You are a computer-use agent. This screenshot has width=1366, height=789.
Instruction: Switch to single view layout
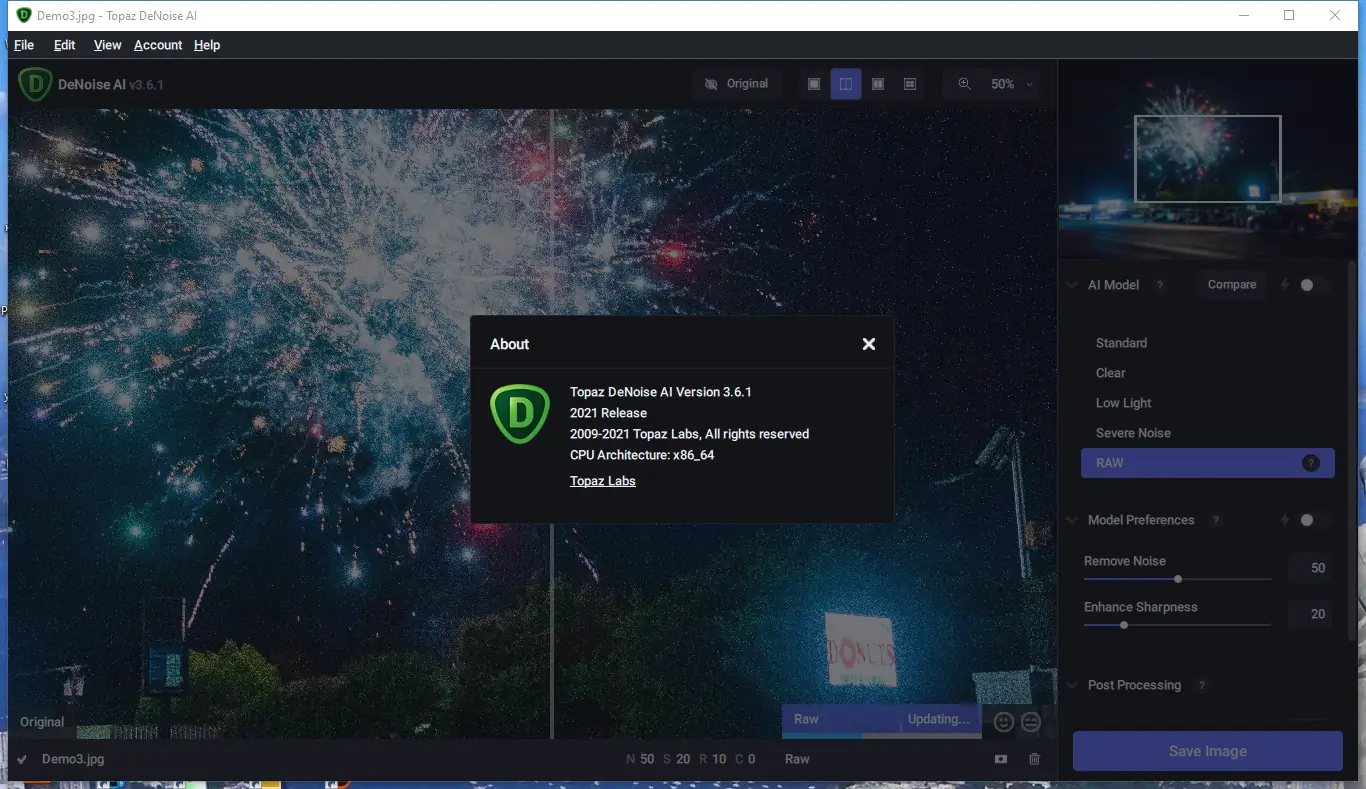click(x=814, y=84)
